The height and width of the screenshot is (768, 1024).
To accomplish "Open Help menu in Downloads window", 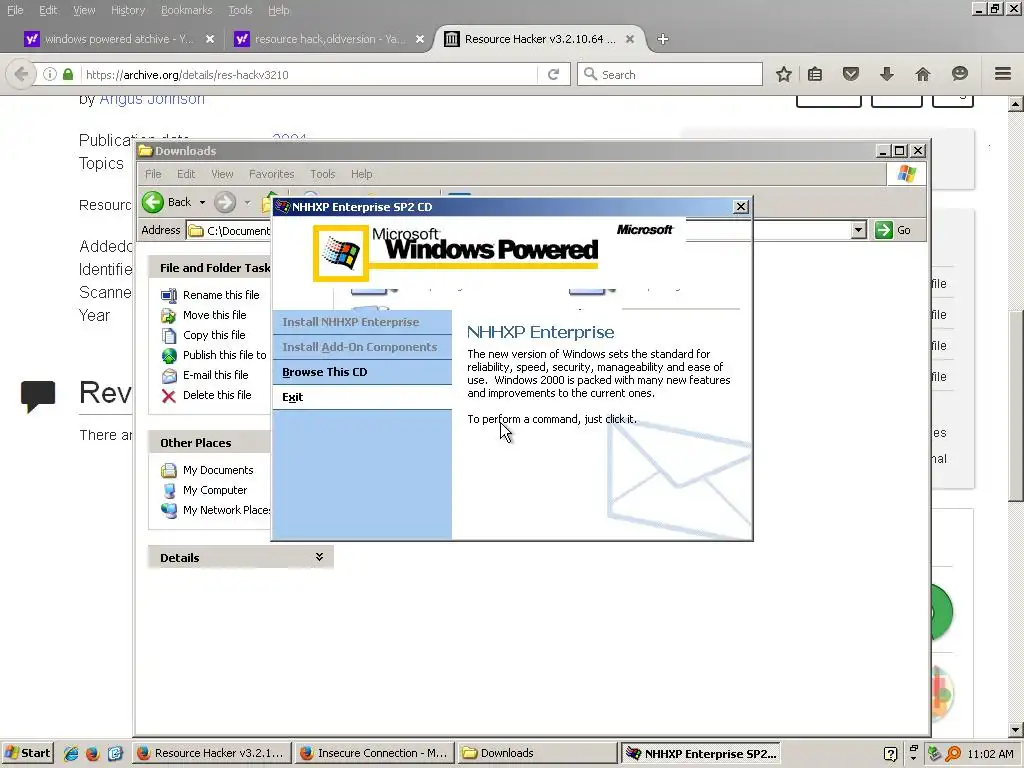I will 362,174.
